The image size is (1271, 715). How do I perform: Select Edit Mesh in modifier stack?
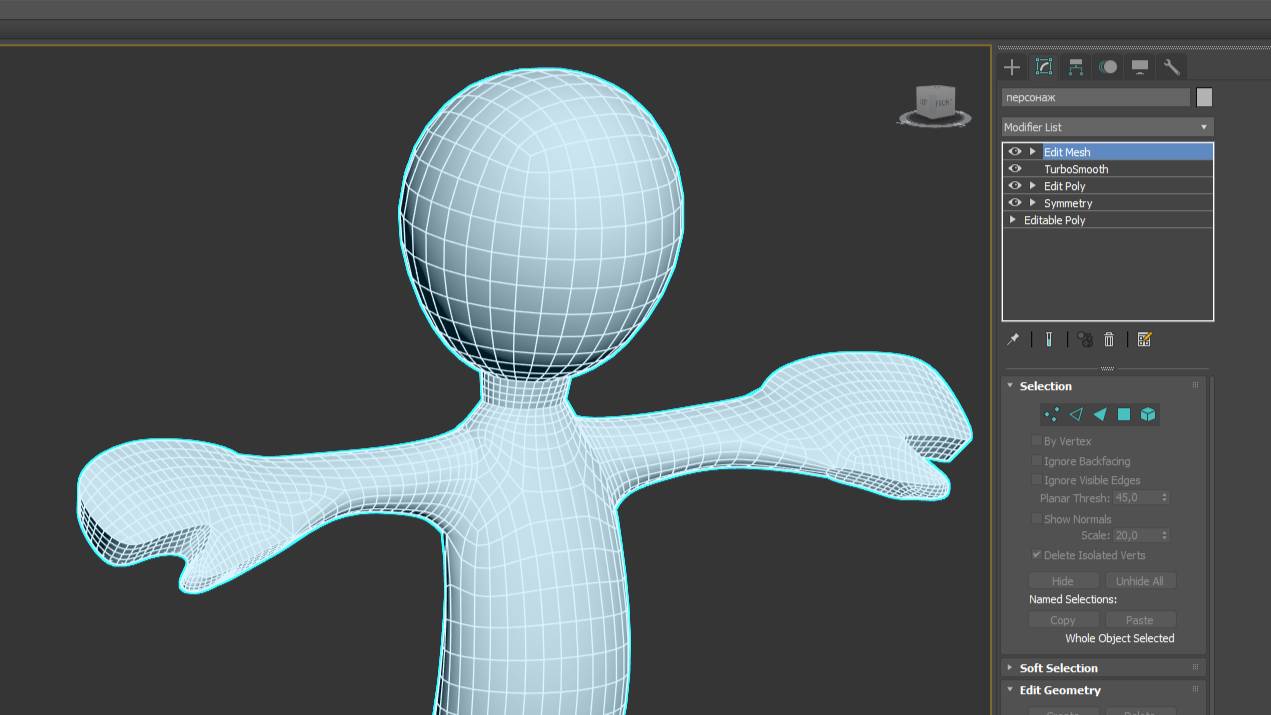pos(1067,152)
